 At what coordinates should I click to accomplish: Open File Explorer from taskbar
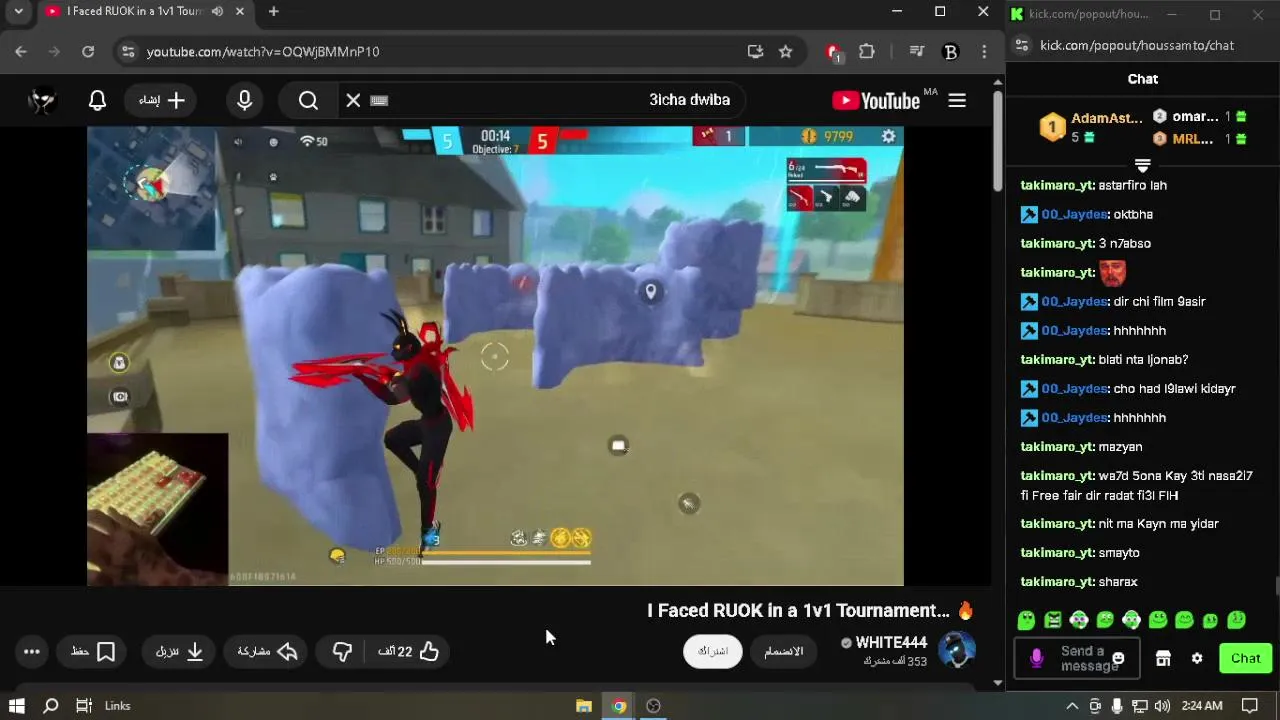pyautogui.click(x=584, y=706)
